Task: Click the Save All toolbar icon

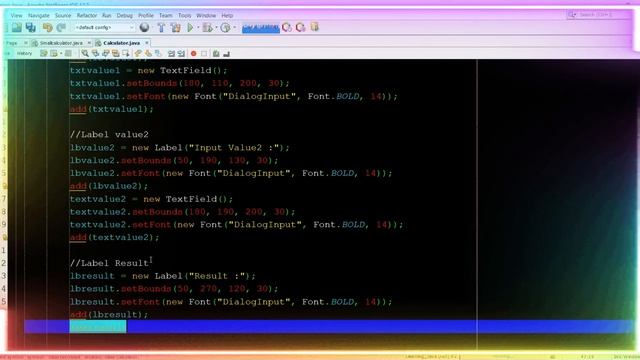Action: [x=31, y=27]
